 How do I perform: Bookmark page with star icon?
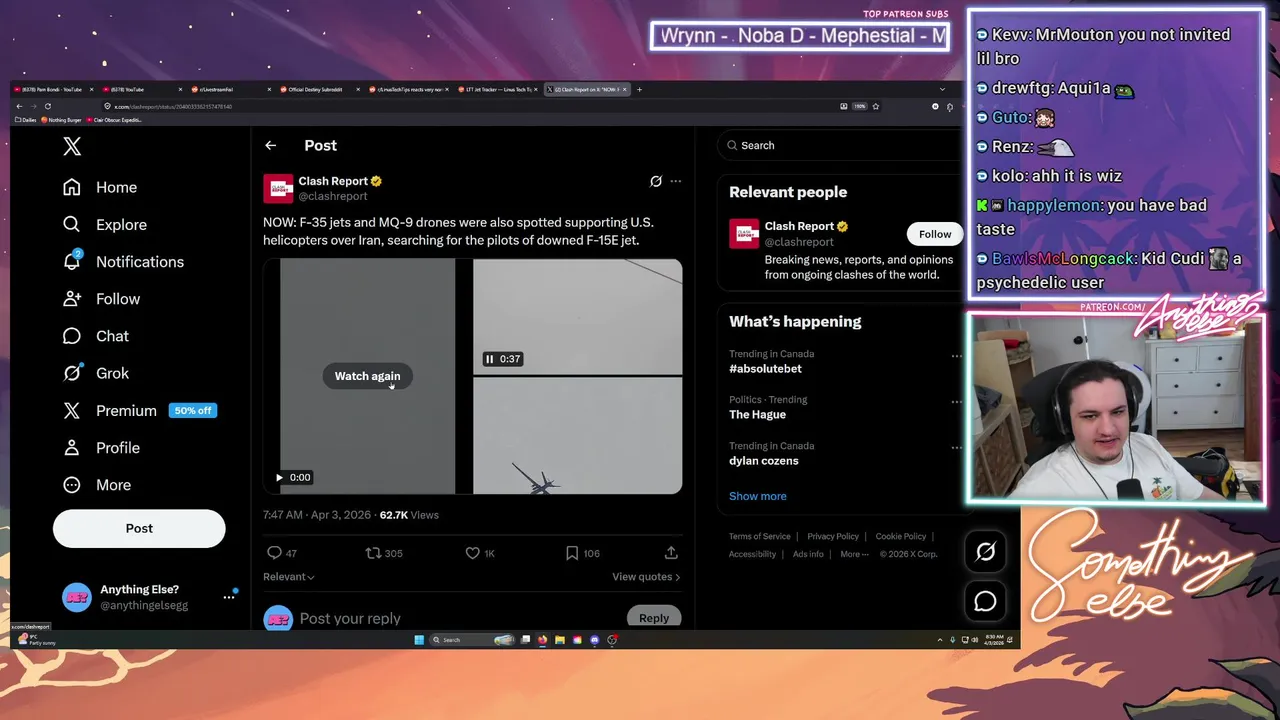pyautogui.click(x=876, y=106)
